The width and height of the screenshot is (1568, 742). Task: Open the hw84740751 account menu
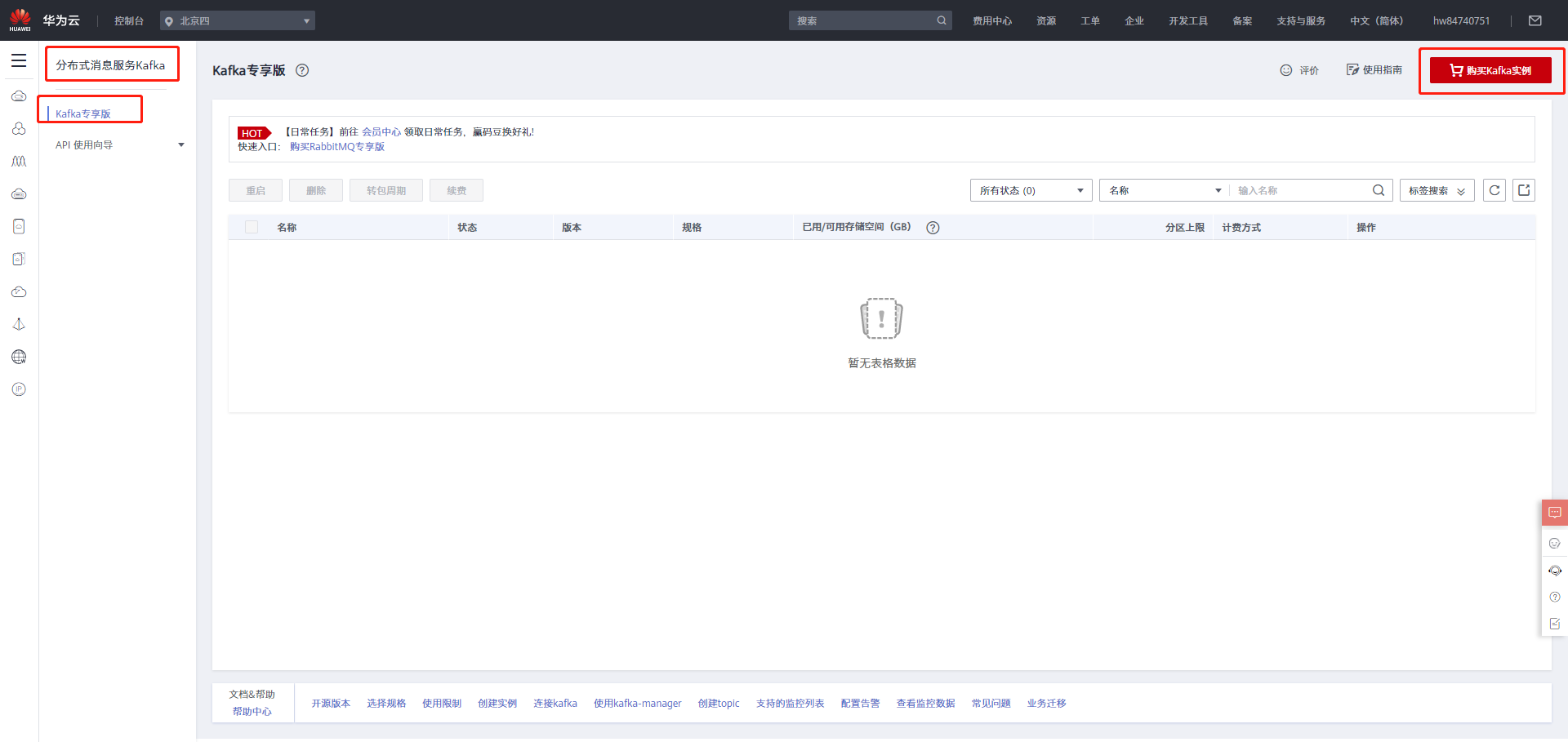1461,20
